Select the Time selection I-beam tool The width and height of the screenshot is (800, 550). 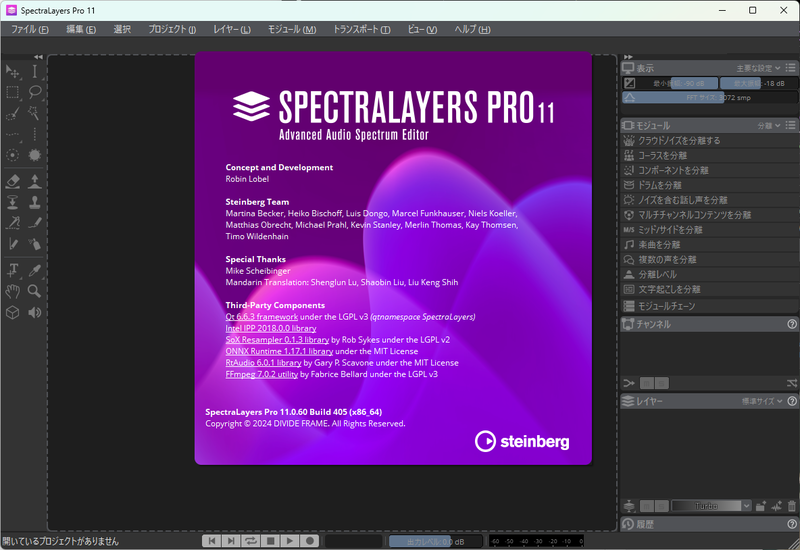coord(35,71)
